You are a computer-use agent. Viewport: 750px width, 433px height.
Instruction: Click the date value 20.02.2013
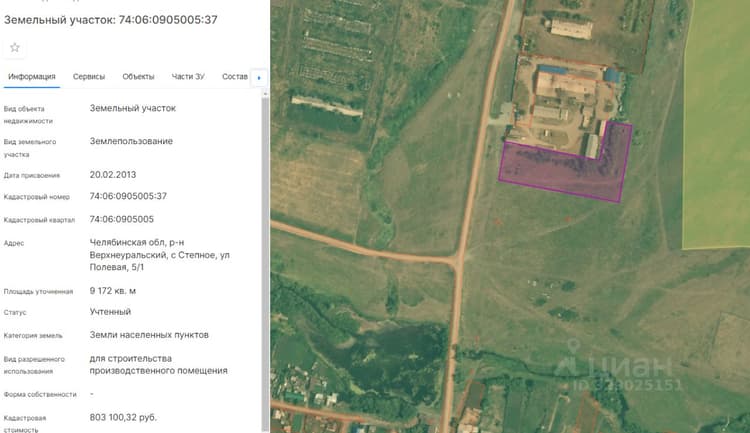pos(113,175)
